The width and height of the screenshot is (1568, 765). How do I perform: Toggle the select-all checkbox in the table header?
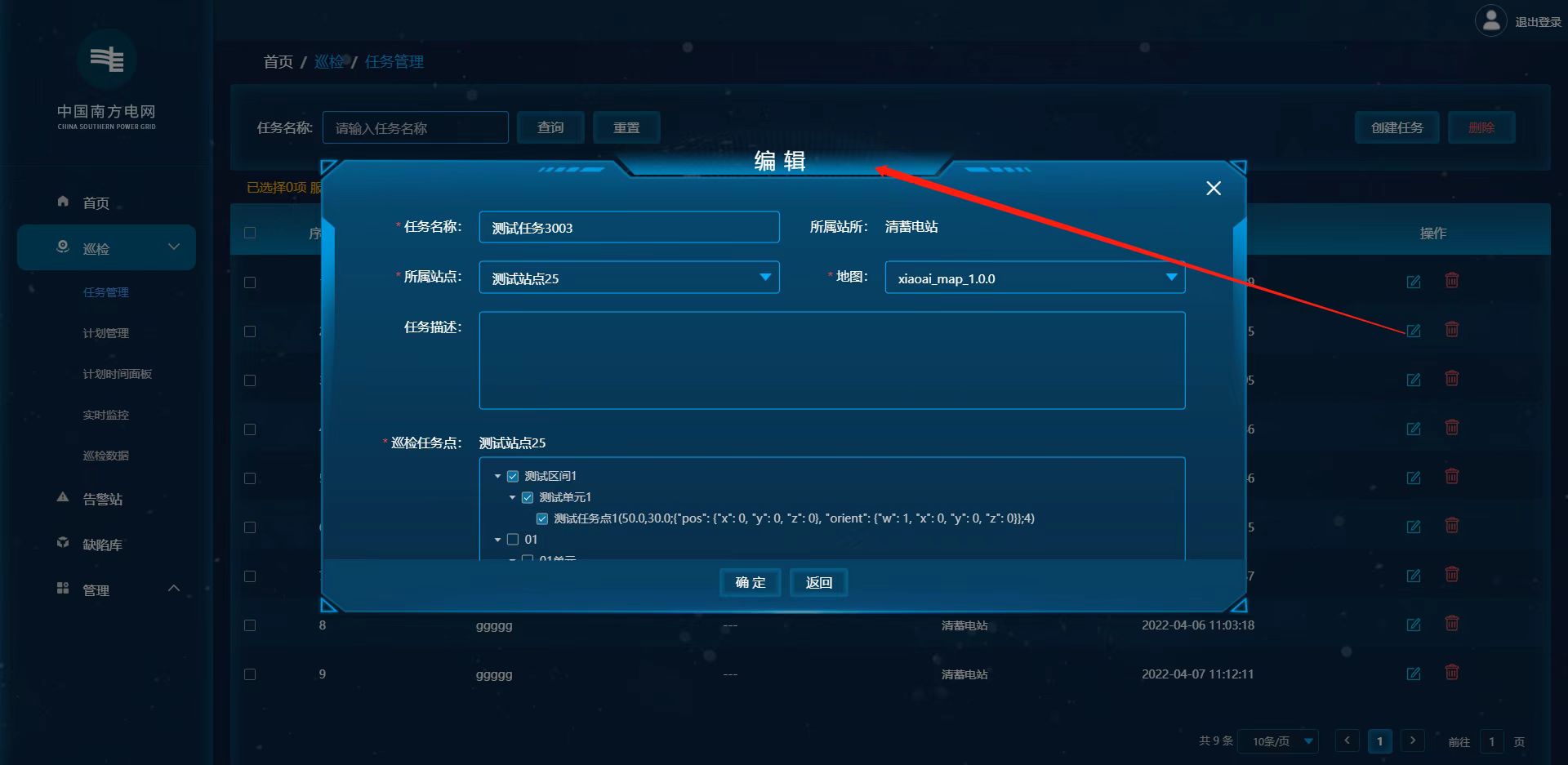250,233
